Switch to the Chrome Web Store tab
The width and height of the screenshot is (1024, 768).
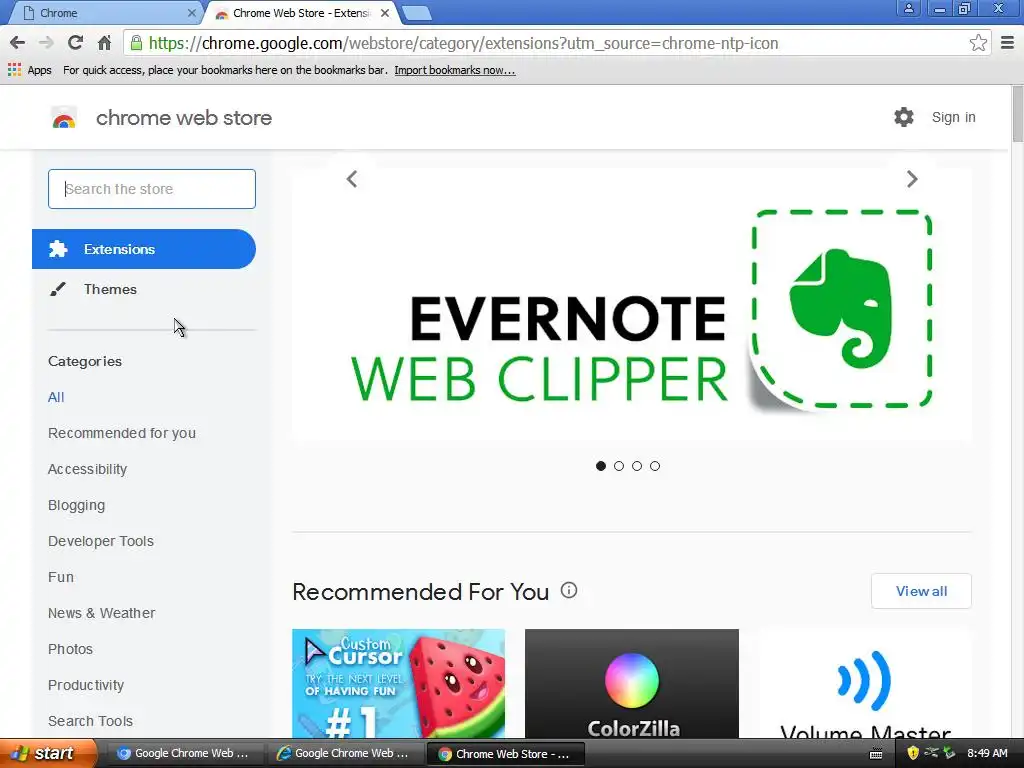(300, 13)
